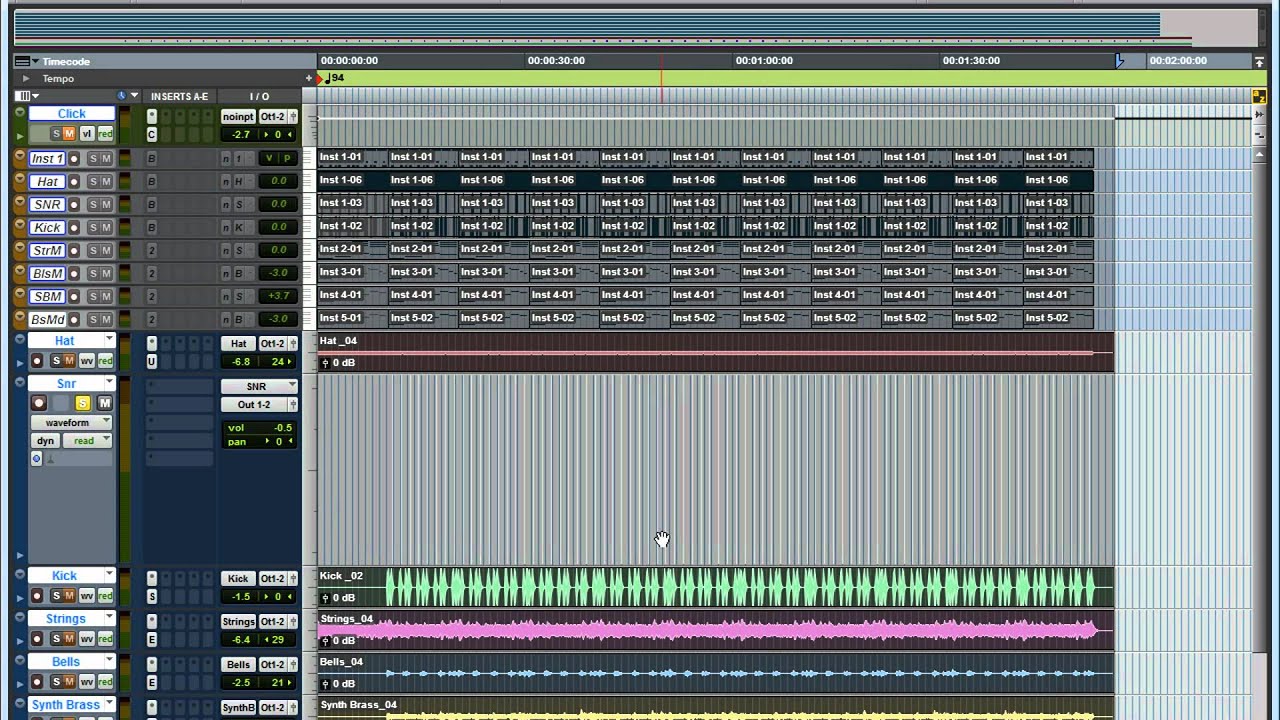Select Kick track wv view button
Screen dimensions: 1280x720
(87, 596)
